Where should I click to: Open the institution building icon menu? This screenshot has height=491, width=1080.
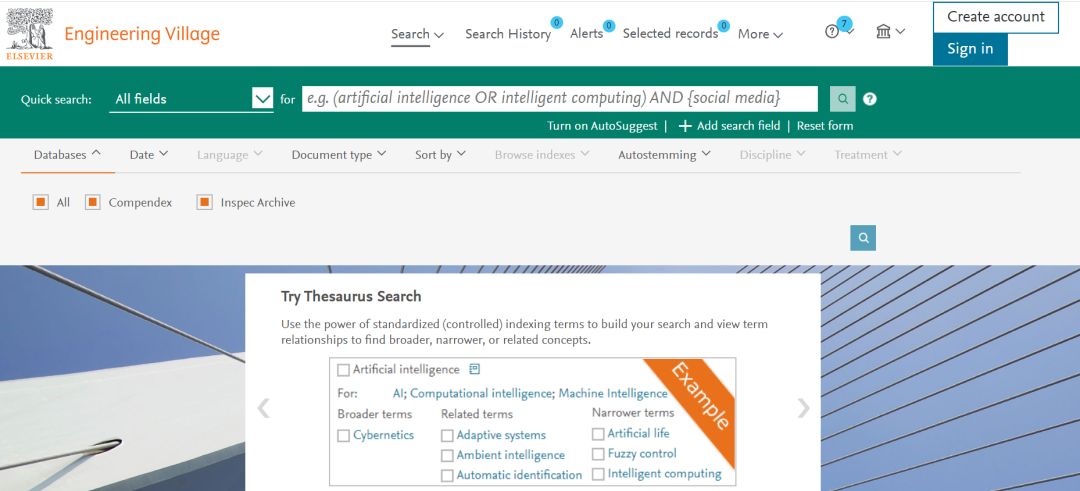pyautogui.click(x=883, y=31)
